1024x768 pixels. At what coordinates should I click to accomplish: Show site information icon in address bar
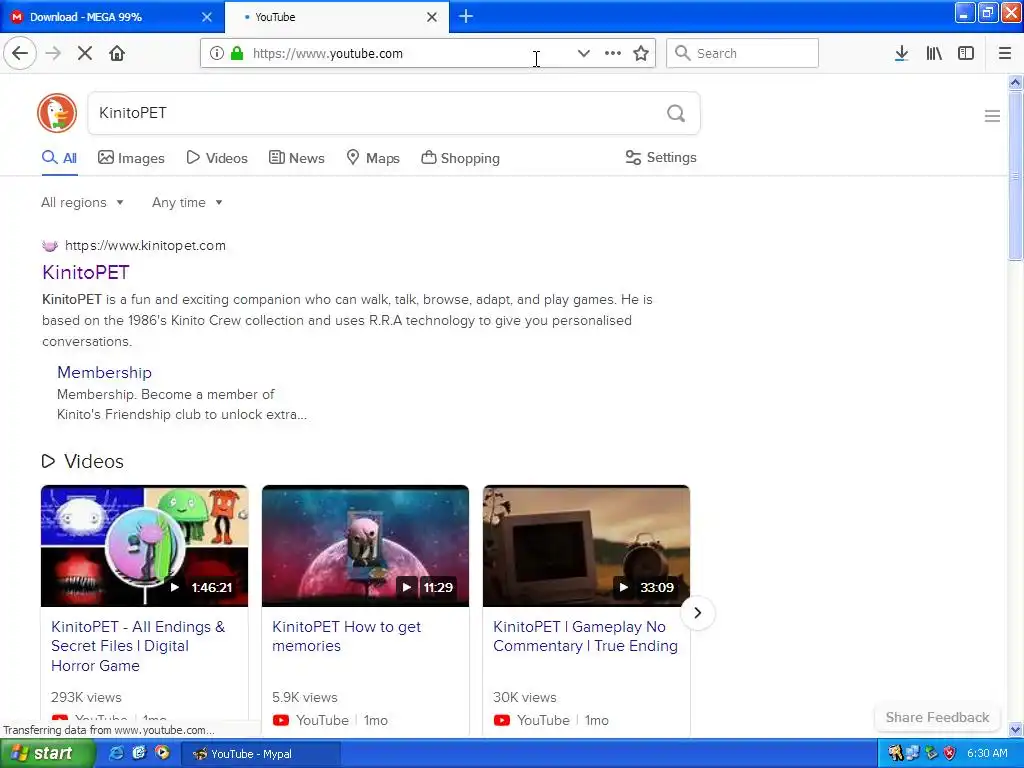[216, 54]
